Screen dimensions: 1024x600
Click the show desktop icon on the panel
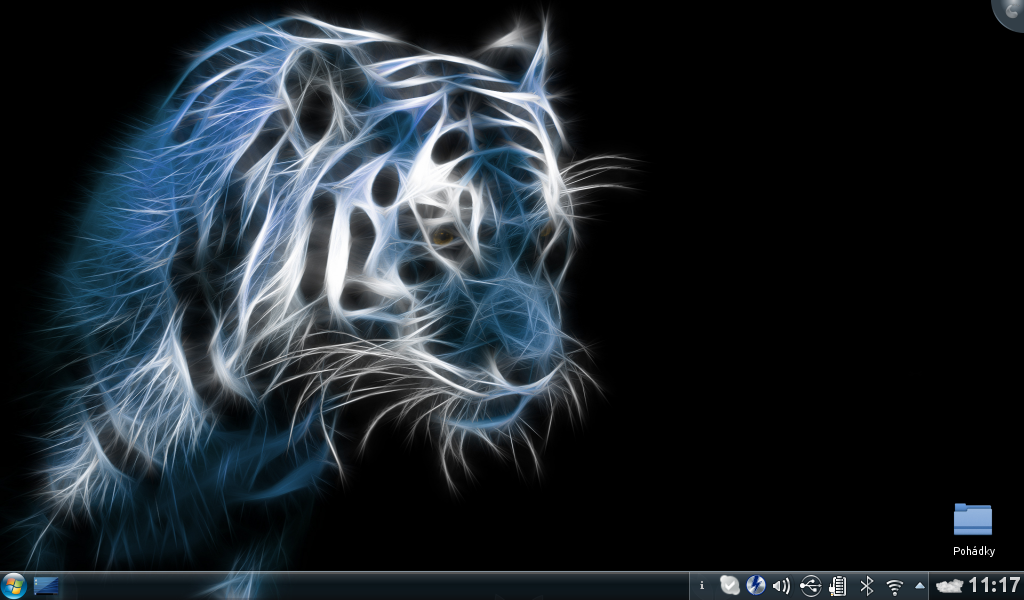pos(46,586)
